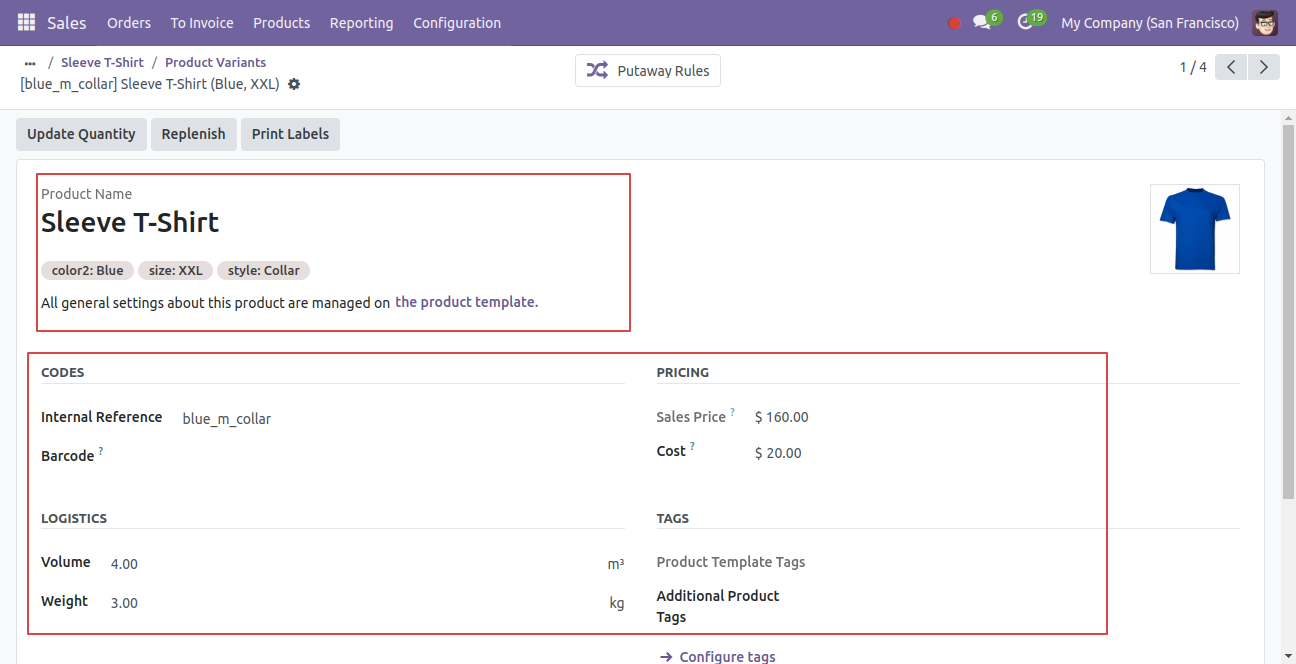Edit the Internal Reference field
This screenshot has width=1296, height=664.
click(403, 419)
